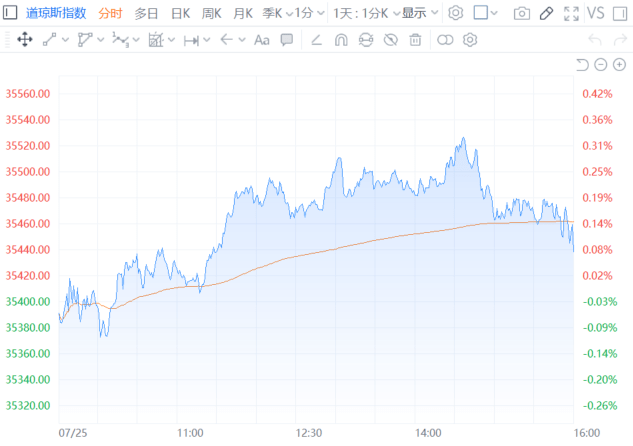Click the zoom in plus icon
Screen dimensions: 633x446
click(620, 65)
